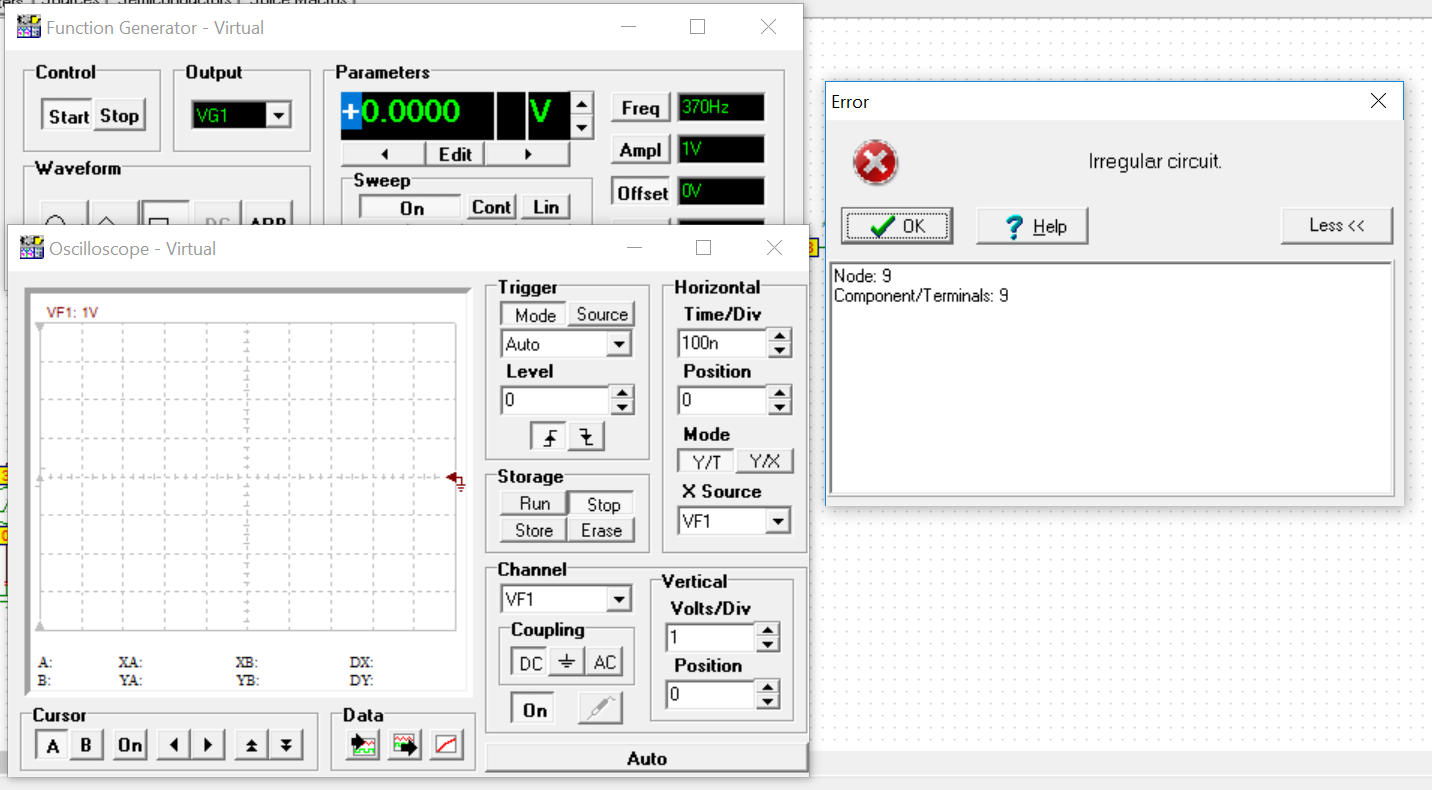
Task: Click Volts/Div input showing 1
Action: click(x=710, y=638)
